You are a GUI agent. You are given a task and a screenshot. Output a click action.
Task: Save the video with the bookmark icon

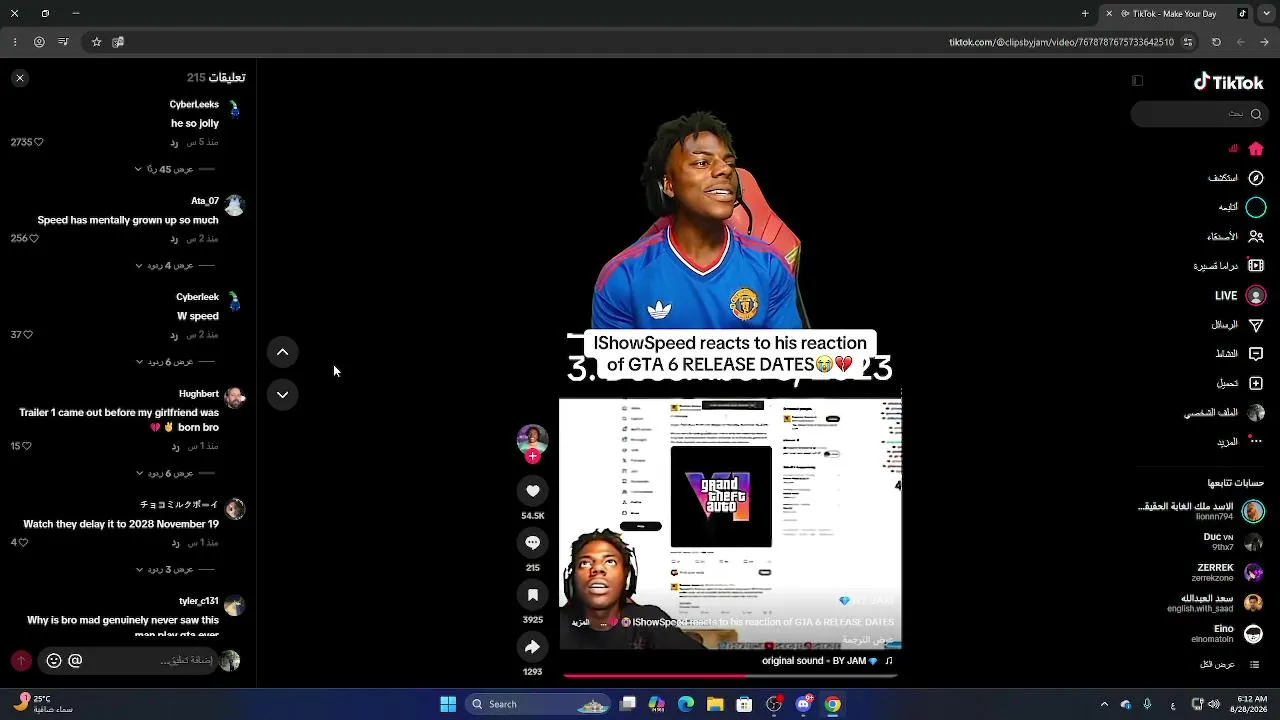(x=532, y=595)
